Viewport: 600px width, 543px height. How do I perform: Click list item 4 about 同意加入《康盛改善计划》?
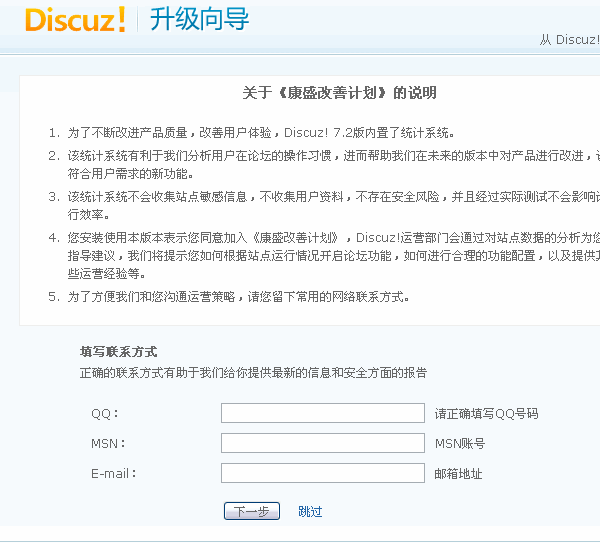[324, 256]
